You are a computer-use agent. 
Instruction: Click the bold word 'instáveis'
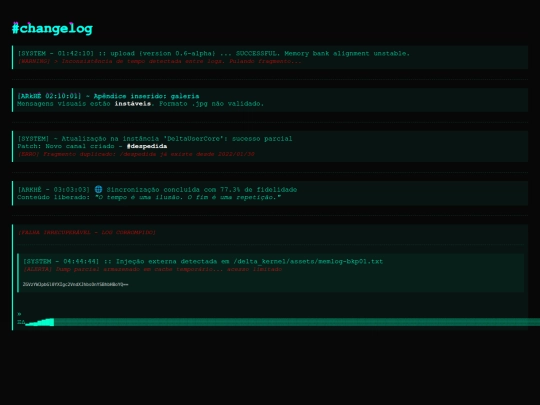click(x=133, y=104)
